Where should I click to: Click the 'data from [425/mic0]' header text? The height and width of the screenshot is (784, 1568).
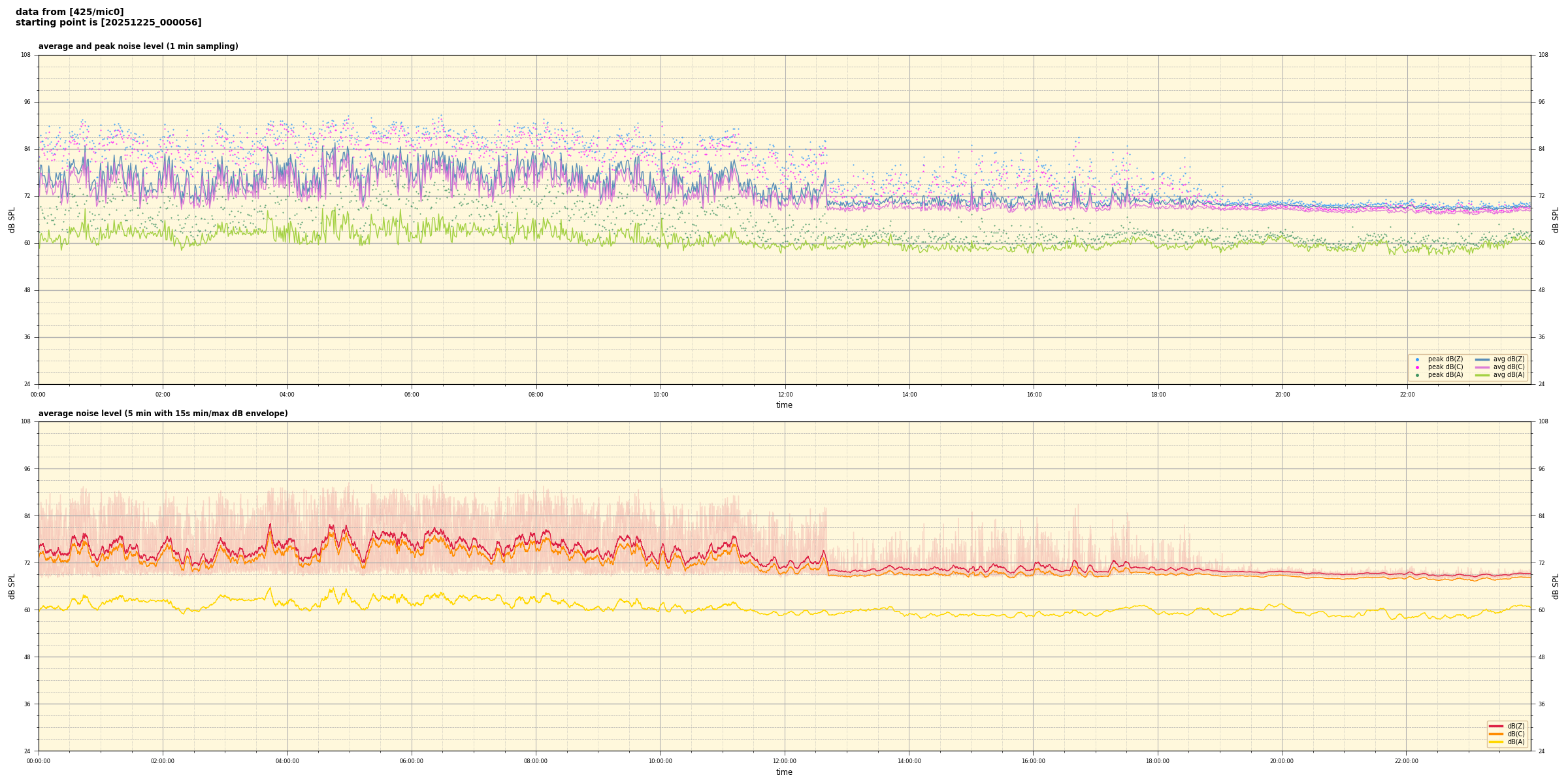[x=69, y=12]
